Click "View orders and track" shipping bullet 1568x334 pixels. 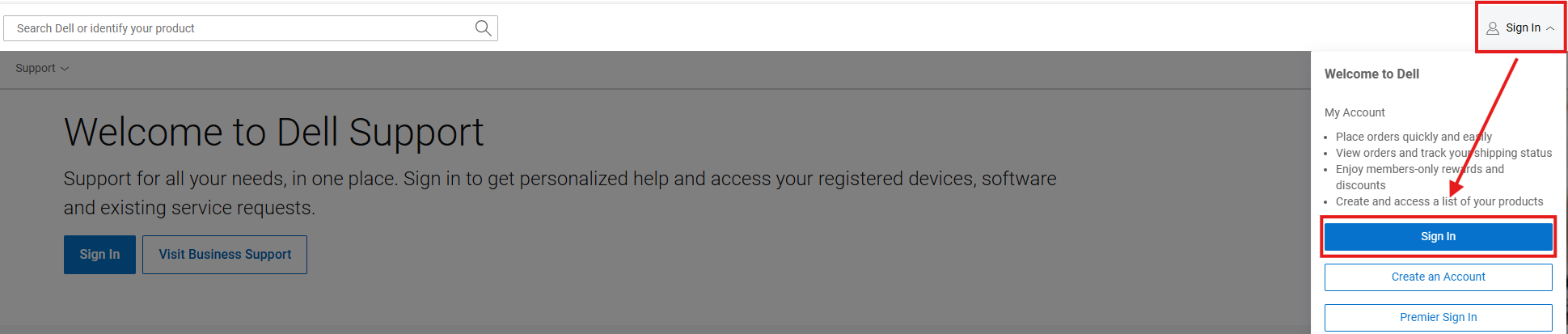1443,153
